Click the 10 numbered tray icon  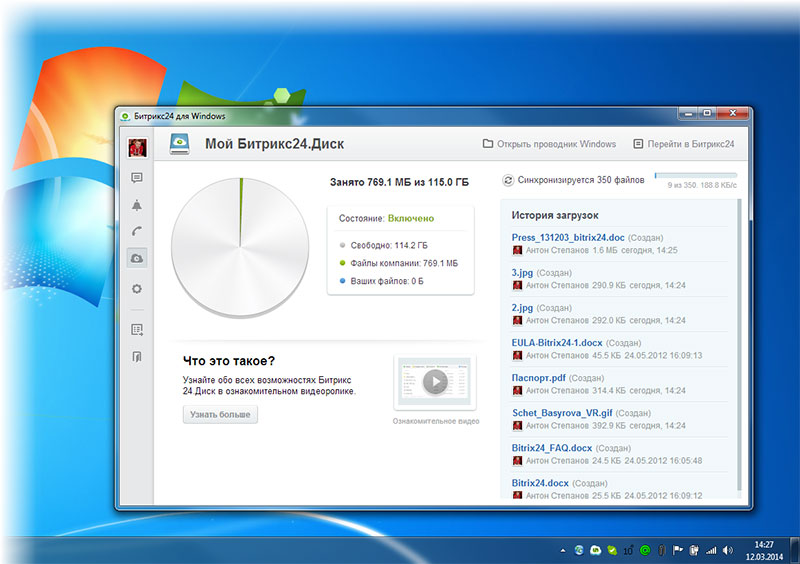pyautogui.click(x=628, y=550)
